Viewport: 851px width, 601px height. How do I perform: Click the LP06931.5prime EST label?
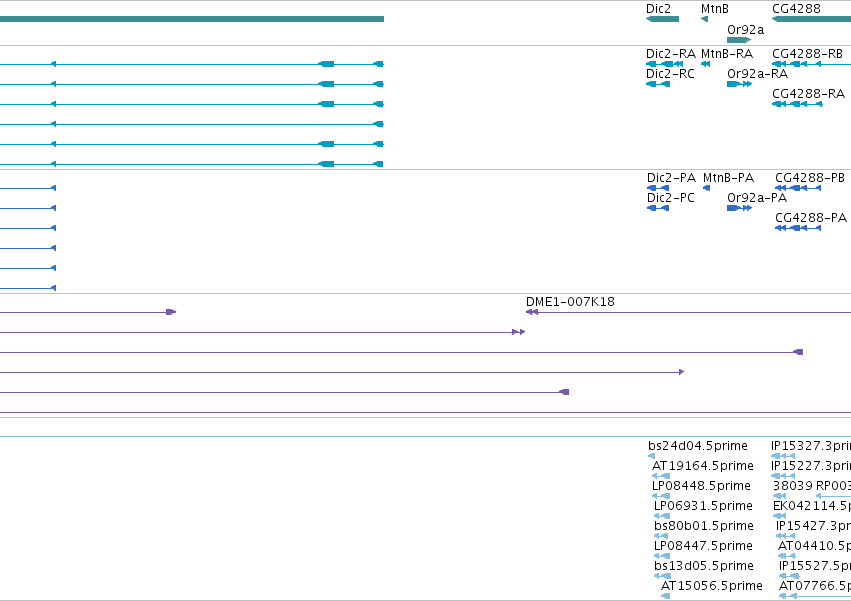703,507
